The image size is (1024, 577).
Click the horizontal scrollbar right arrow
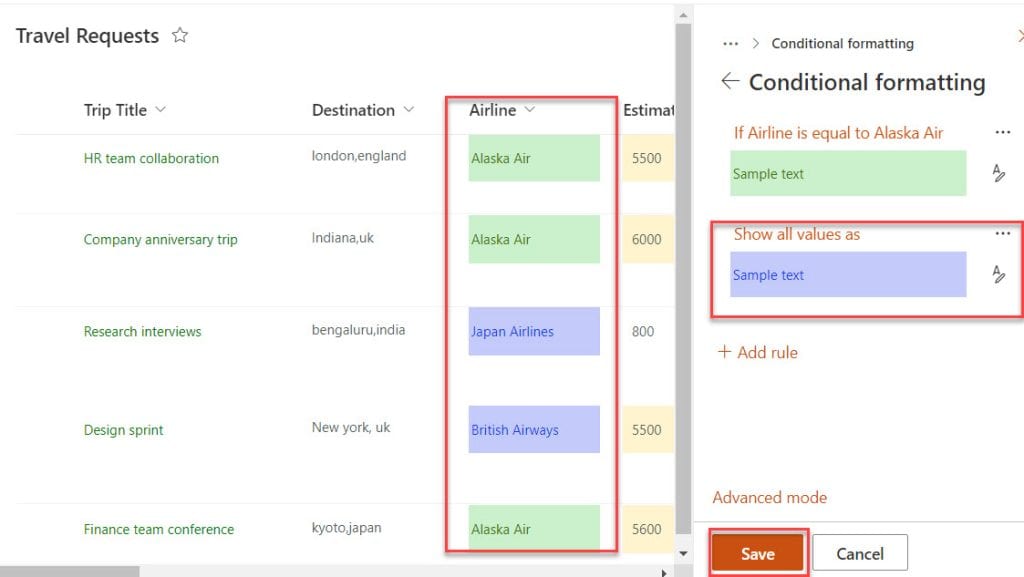pos(664,572)
